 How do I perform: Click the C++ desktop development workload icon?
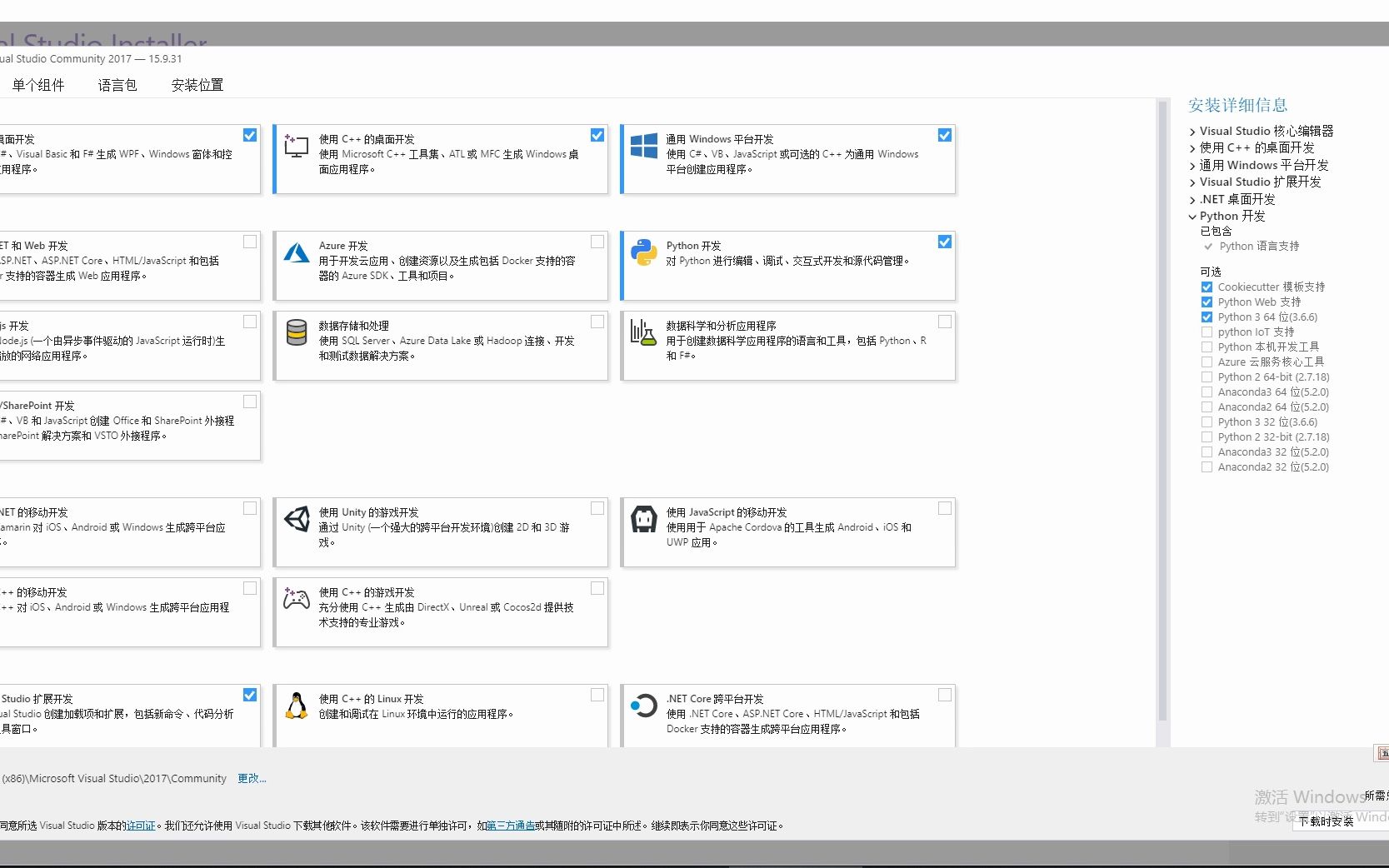297,147
